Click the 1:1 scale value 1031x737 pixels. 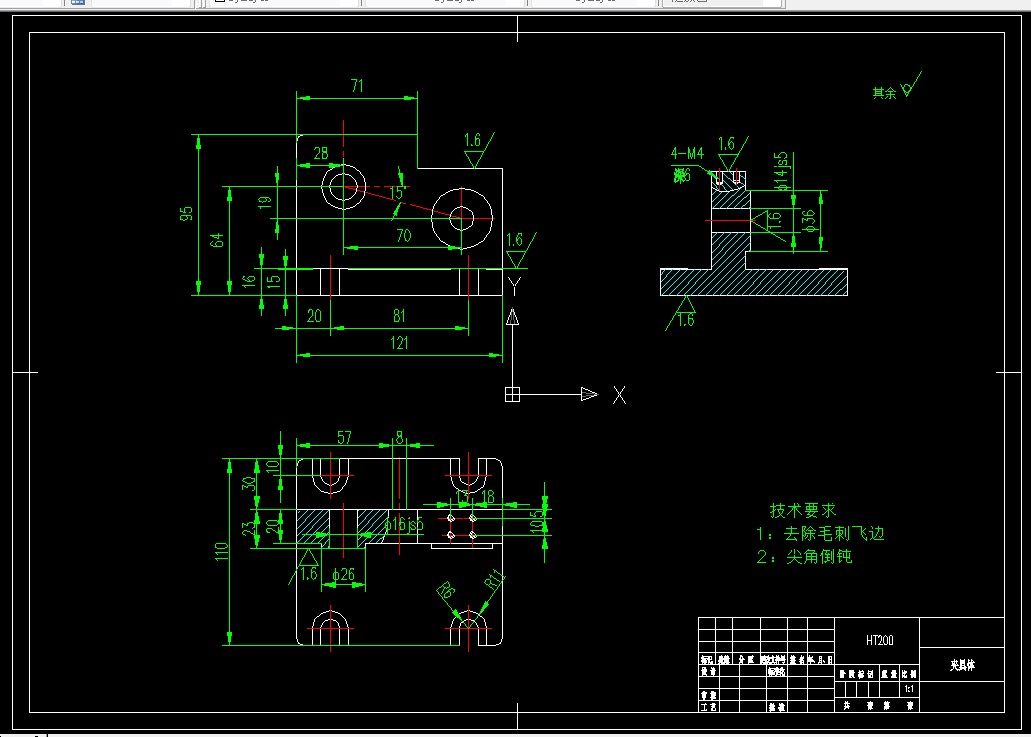[909, 689]
